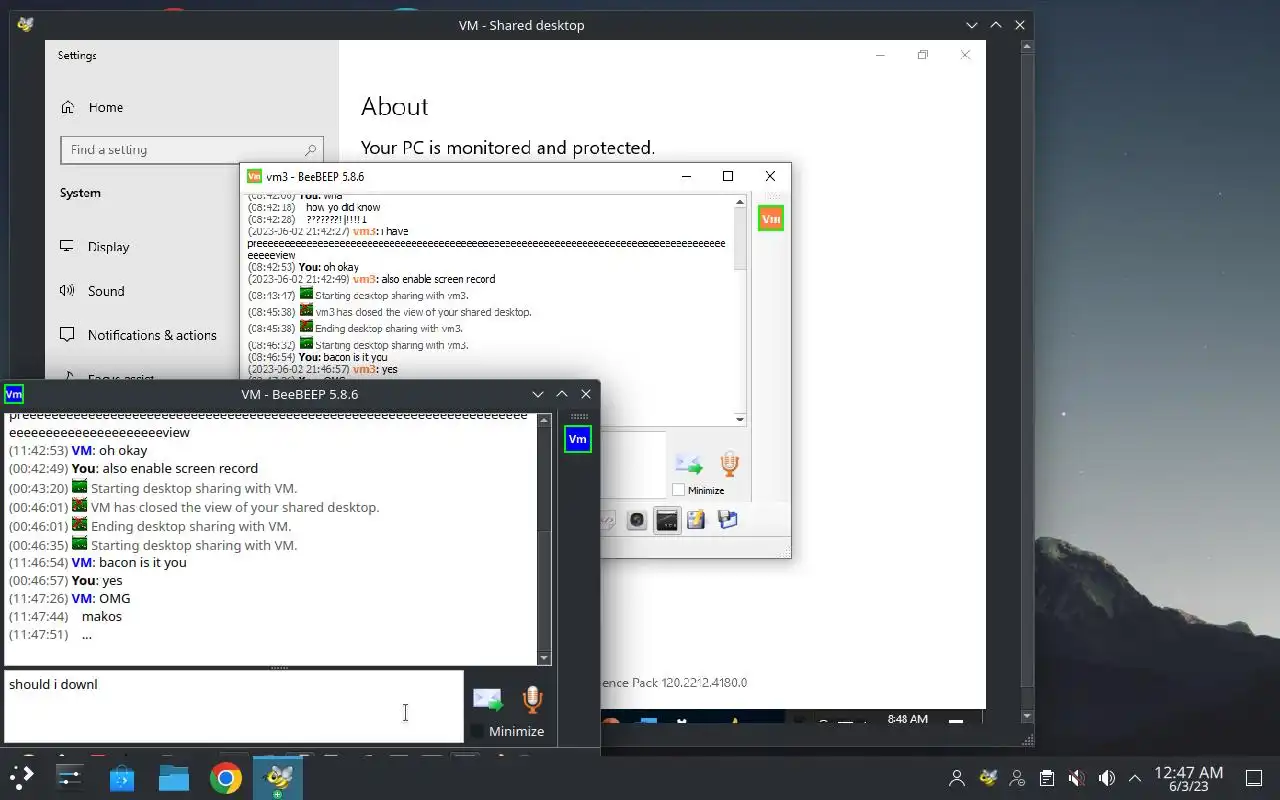1280x800 pixels.
Task: Open Dolphin file manager from taskbar
Action: 174,777
